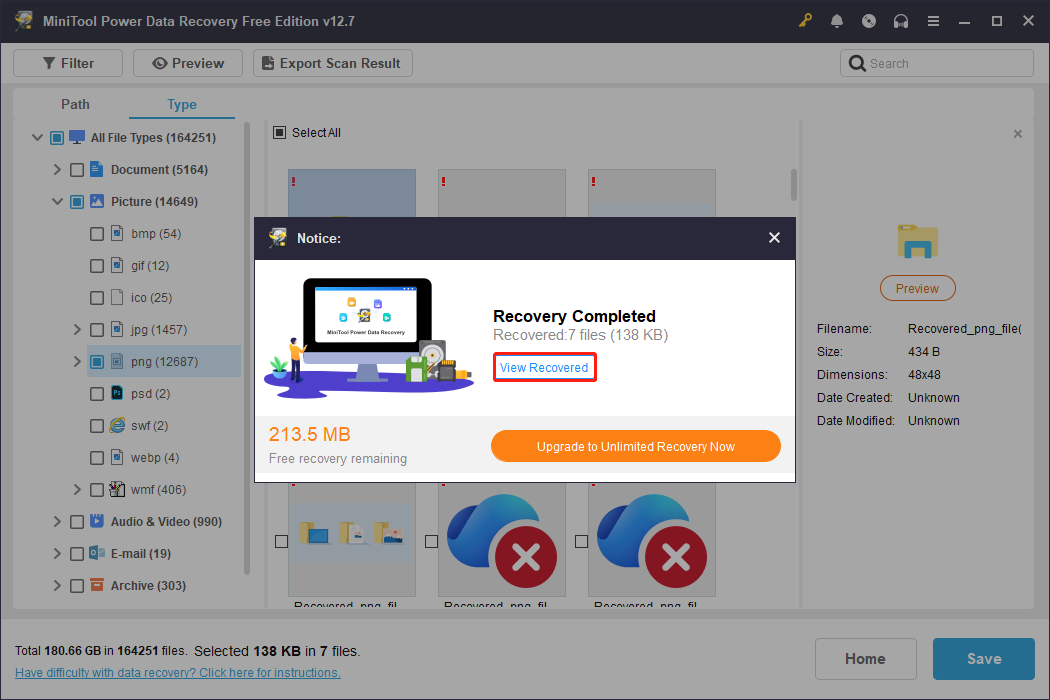1050x700 pixels.
Task: Click the Filter funnel icon
Action: coord(47,62)
